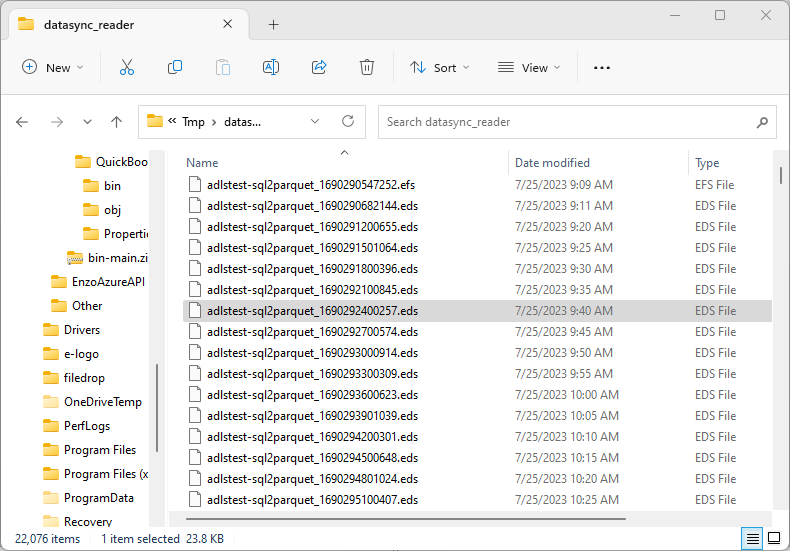Navigate back with the back arrow
The width and height of the screenshot is (790, 551).
pos(23,122)
